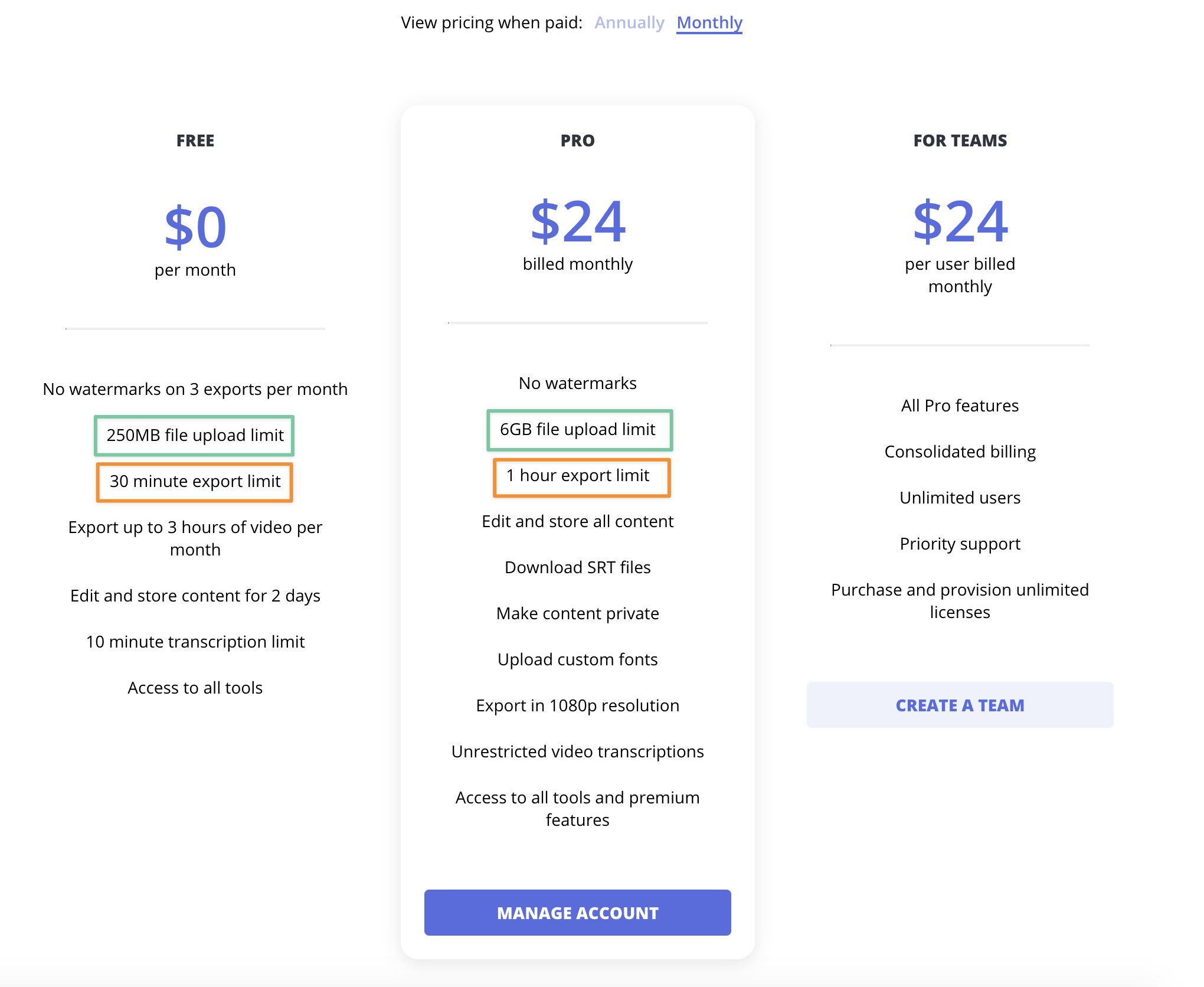The height and width of the screenshot is (987, 1204).
Task: Click the highlighted 6GB file upload limit
Action: pyautogui.click(x=578, y=430)
